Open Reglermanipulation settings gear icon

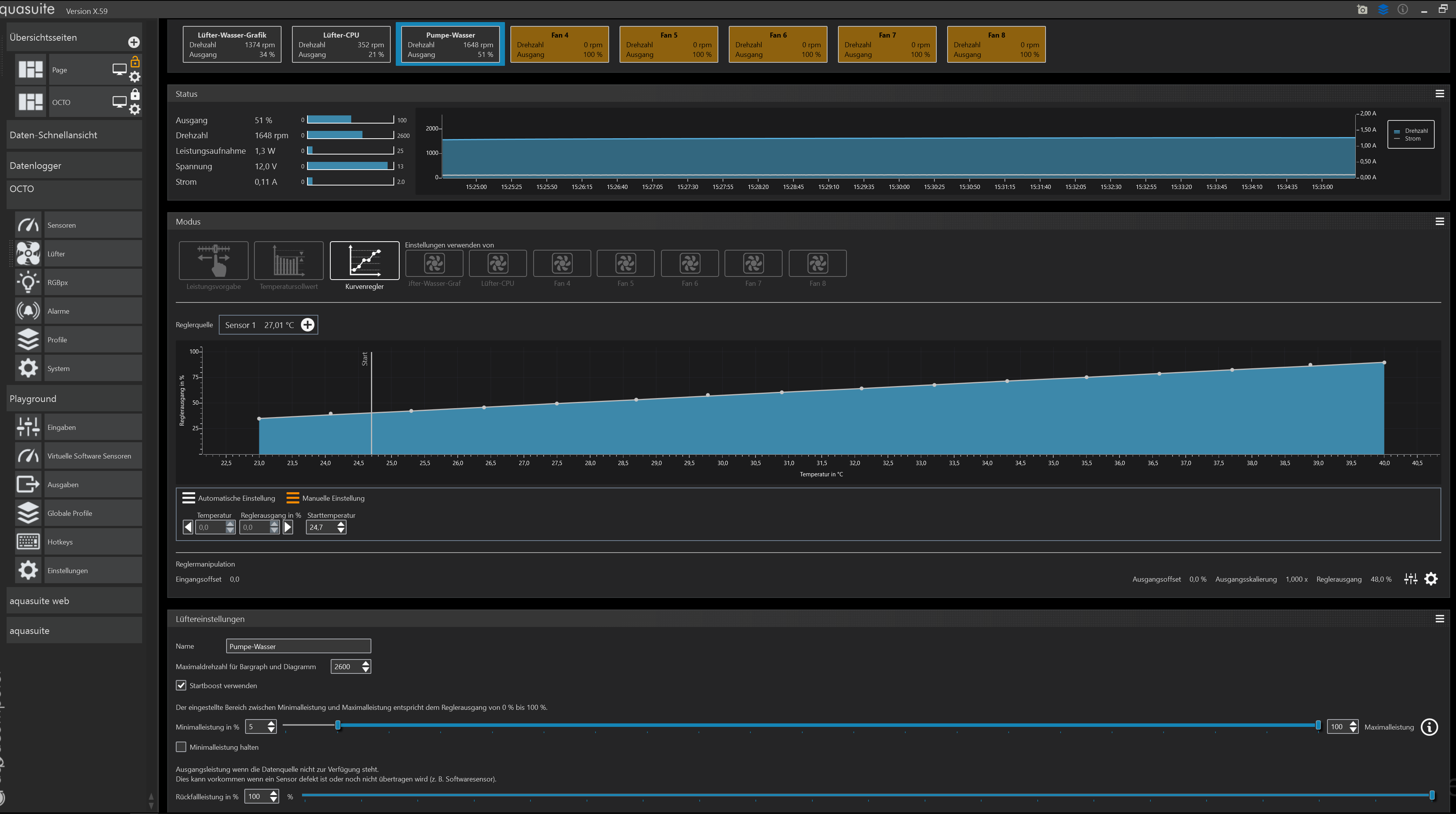coord(1430,579)
